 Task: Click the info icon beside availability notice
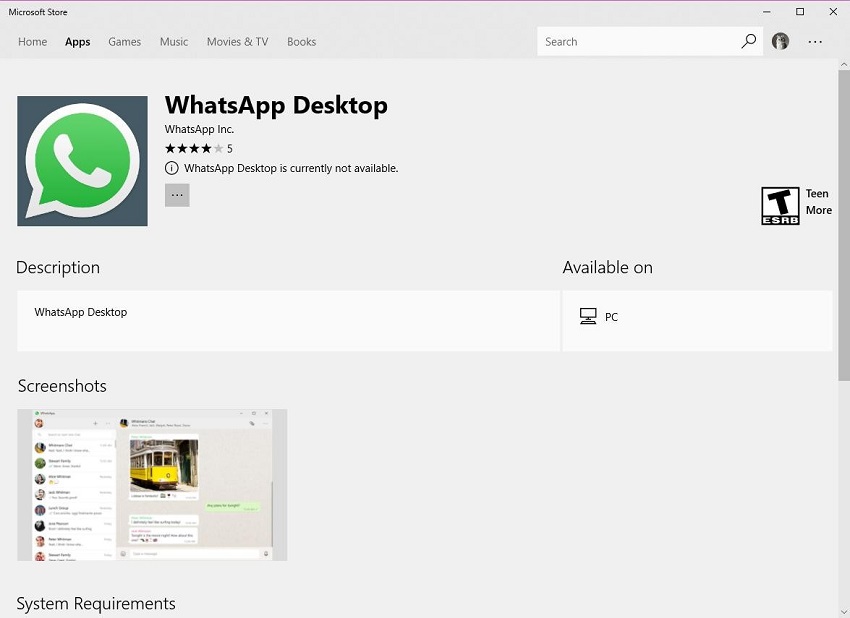click(x=172, y=168)
